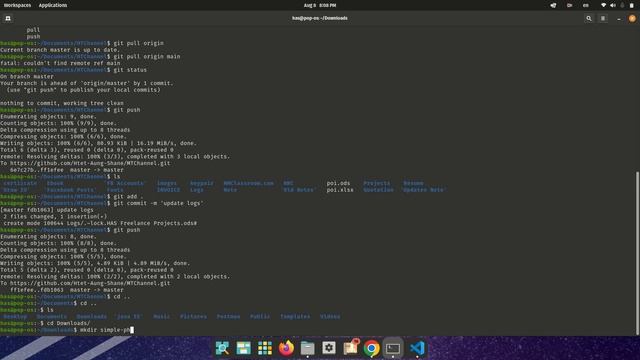The width and height of the screenshot is (640, 360).
Task: Click the terminal vertical scrollbar
Action: (x=637, y=253)
